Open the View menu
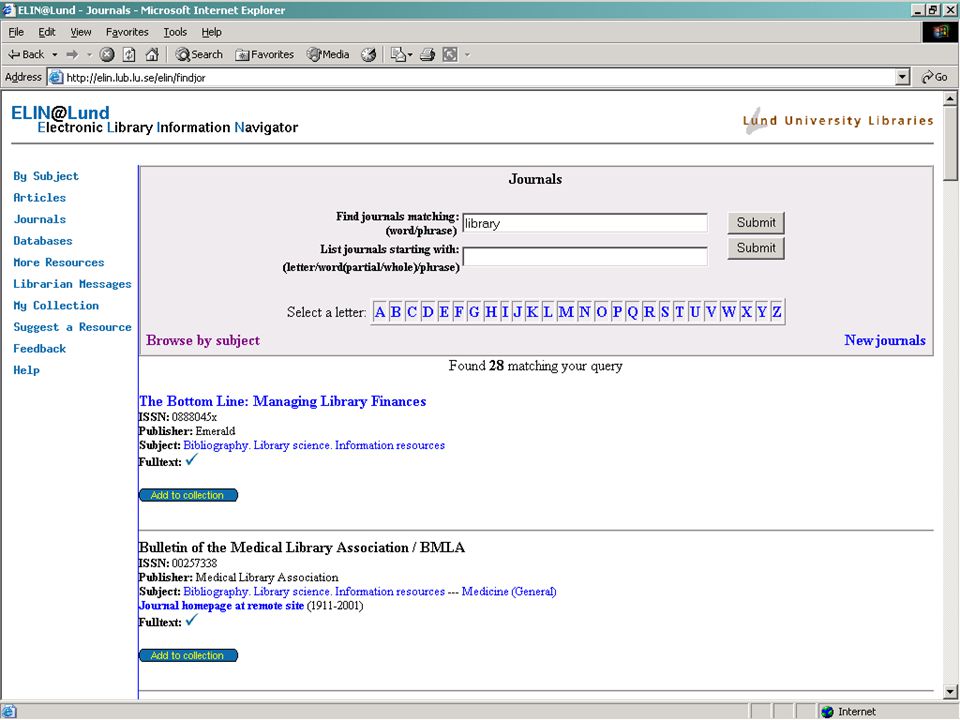This screenshot has width=960, height=720. (x=80, y=32)
